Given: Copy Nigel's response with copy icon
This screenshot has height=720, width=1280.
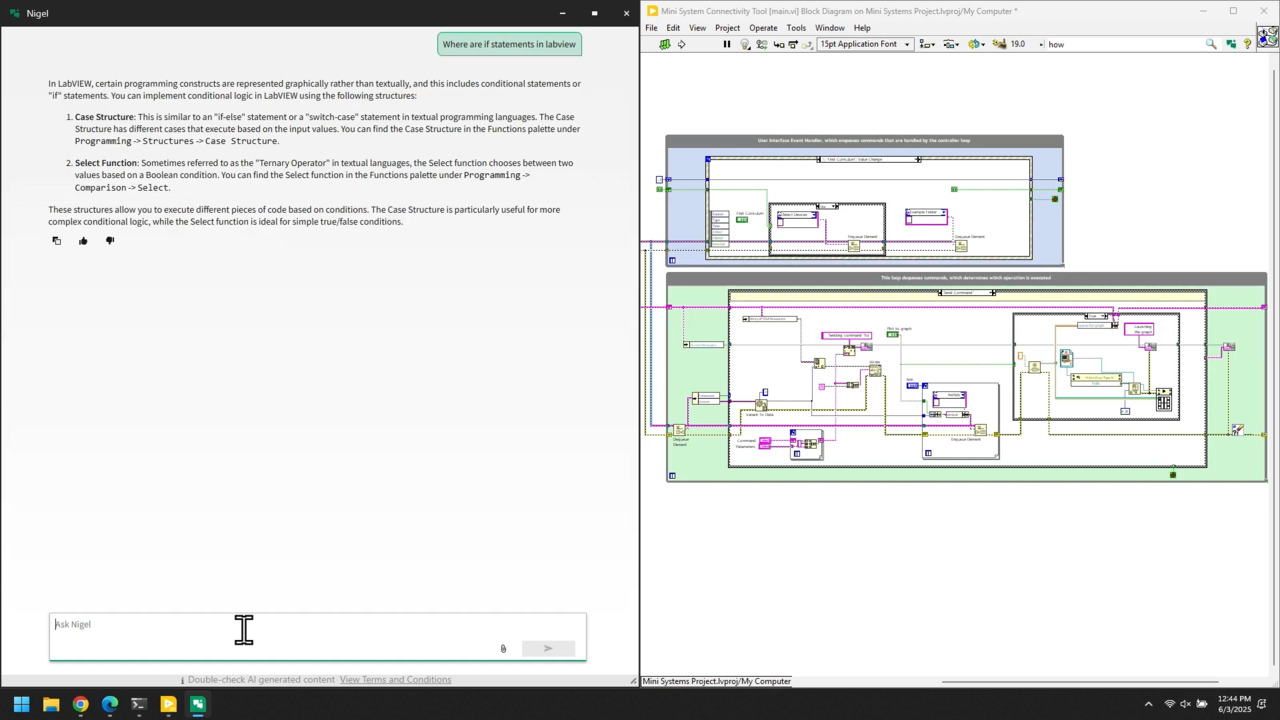Looking at the screenshot, I should click(x=56, y=240).
